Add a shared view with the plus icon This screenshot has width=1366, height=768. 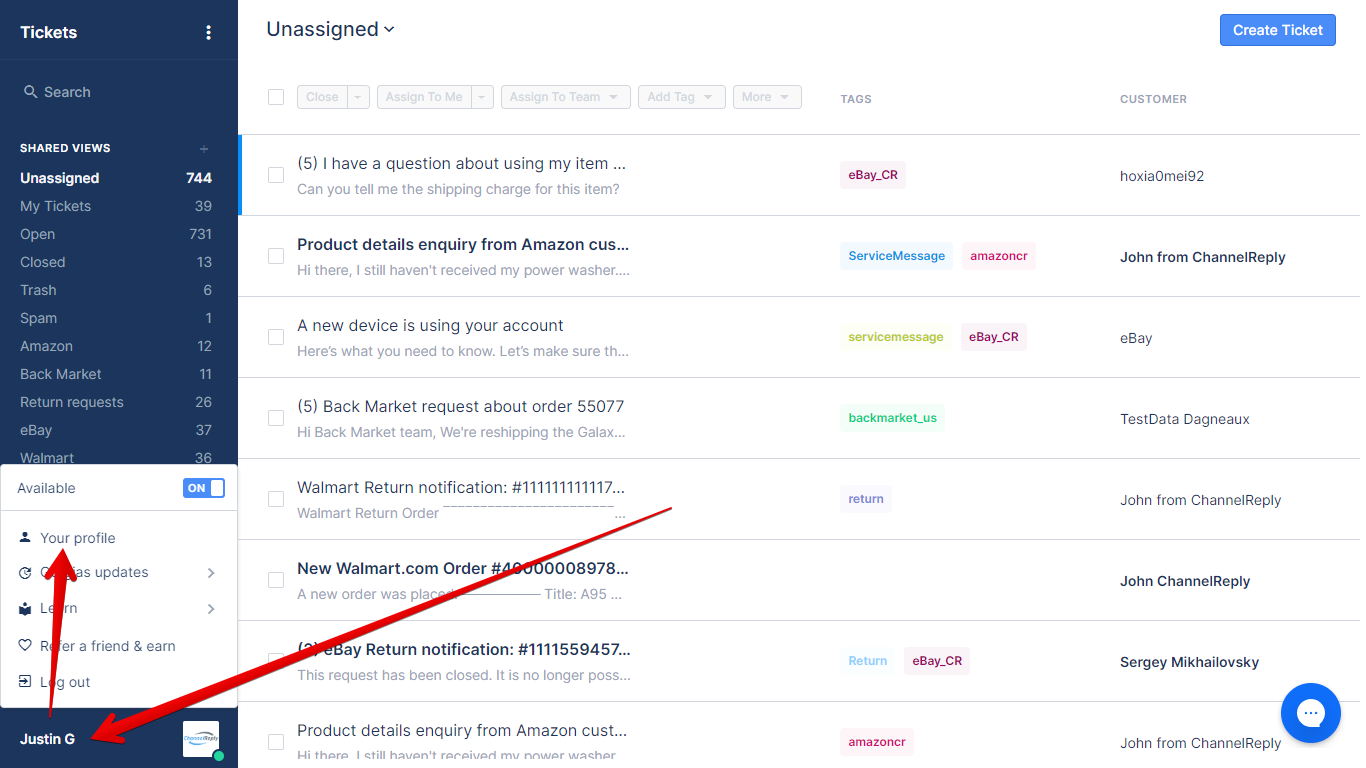(204, 149)
